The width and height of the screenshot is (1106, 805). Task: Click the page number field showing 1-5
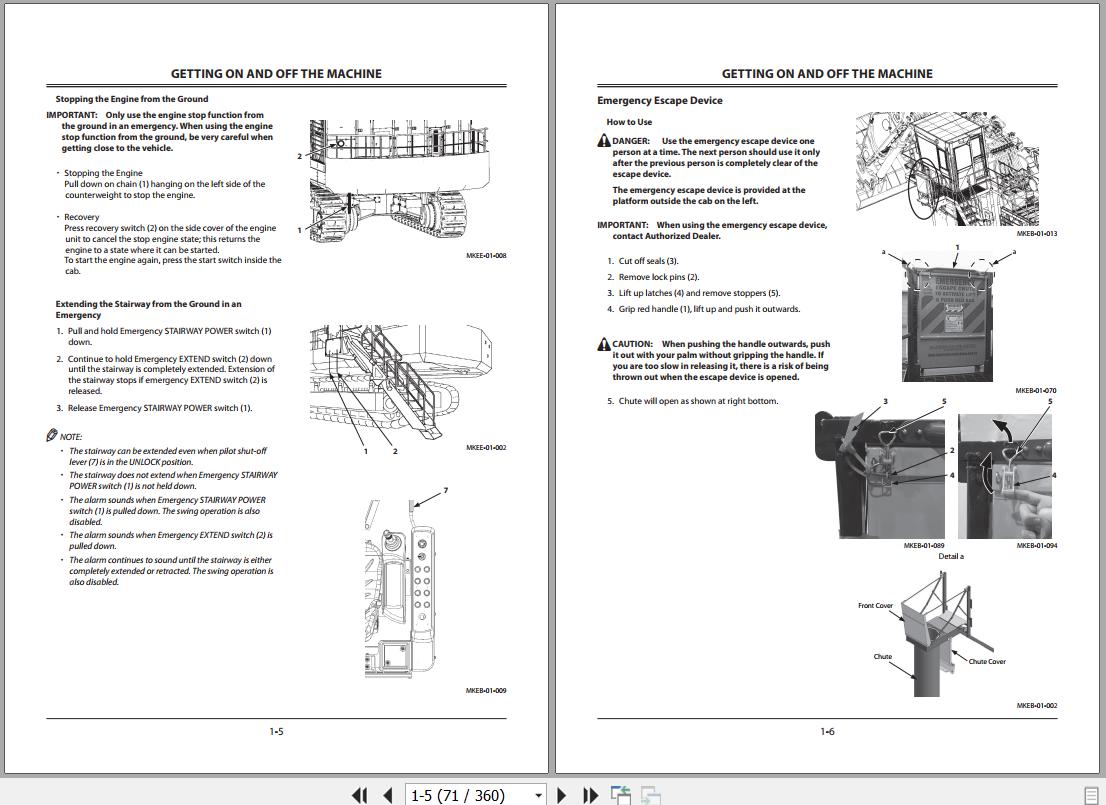click(465, 795)
